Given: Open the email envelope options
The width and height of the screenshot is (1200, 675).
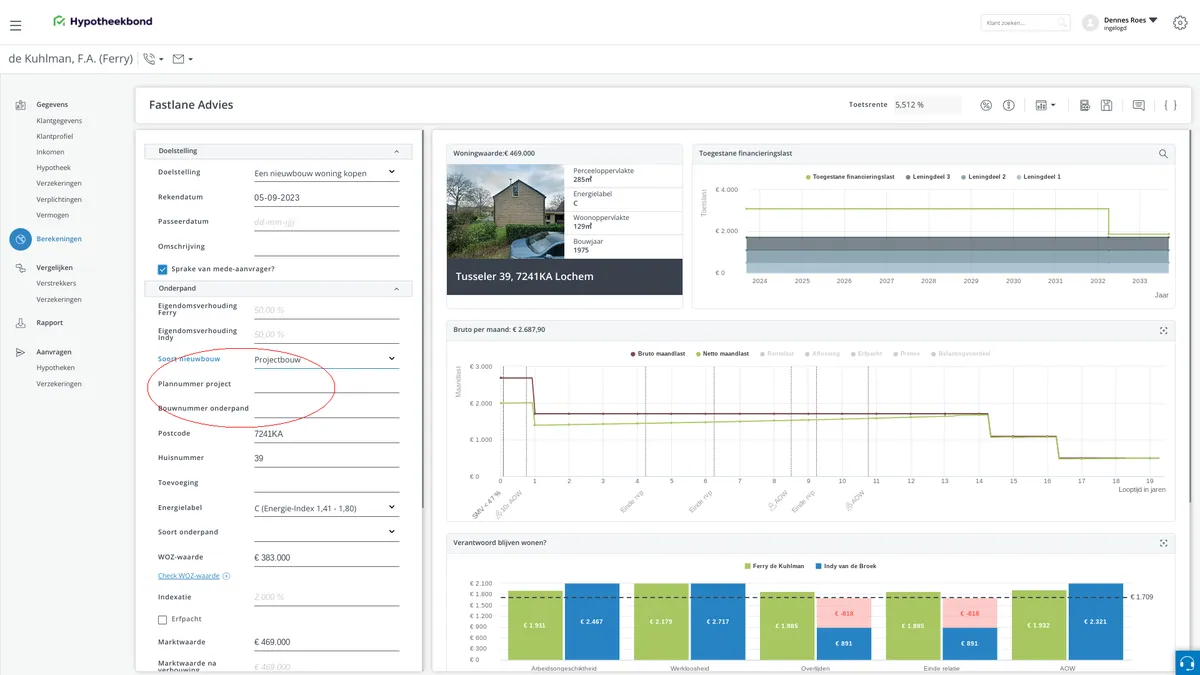Looking at the screenshot, I should tap(183, 59).
